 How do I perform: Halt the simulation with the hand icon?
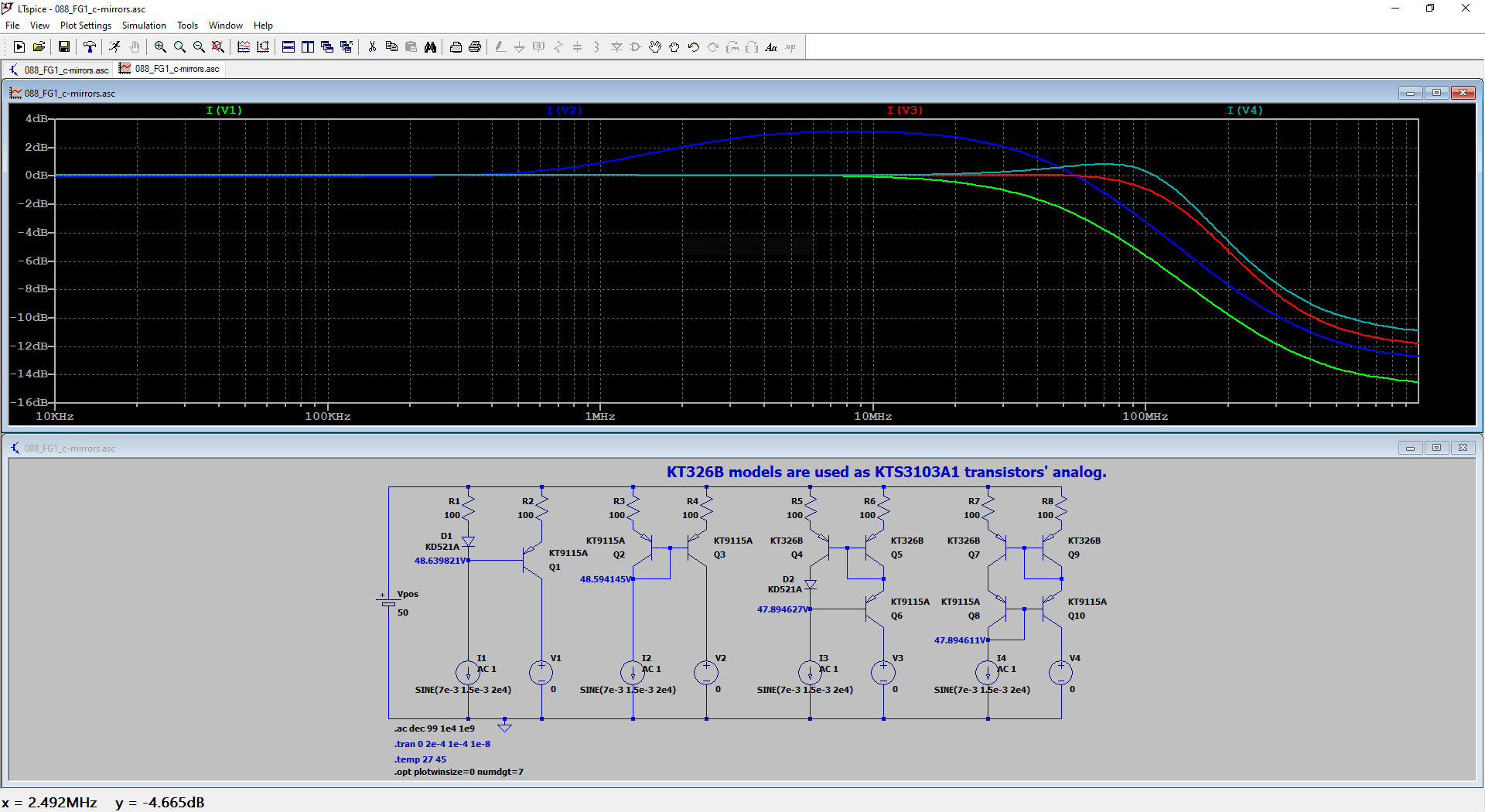tap(135, 47)
